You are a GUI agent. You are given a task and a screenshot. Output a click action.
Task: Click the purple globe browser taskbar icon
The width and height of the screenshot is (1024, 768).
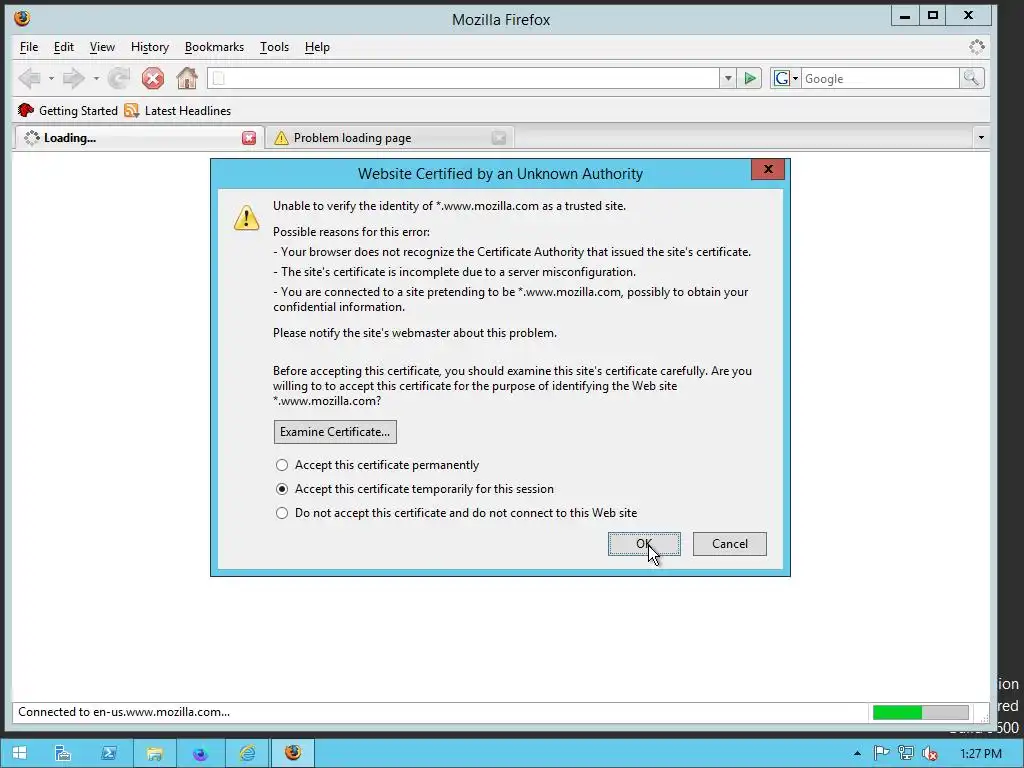[200, 753]
